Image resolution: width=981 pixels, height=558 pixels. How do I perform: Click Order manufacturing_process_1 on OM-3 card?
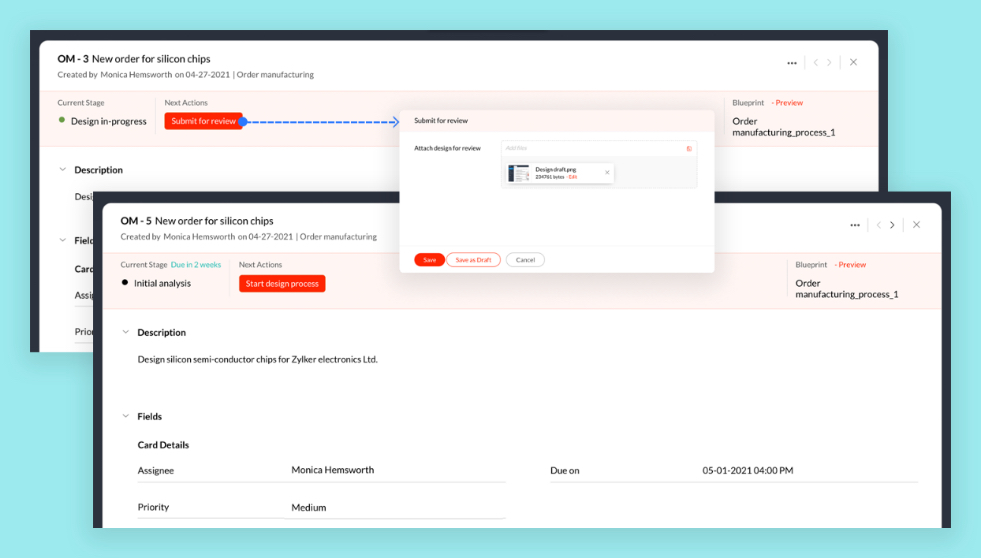[x=783, y=126]
